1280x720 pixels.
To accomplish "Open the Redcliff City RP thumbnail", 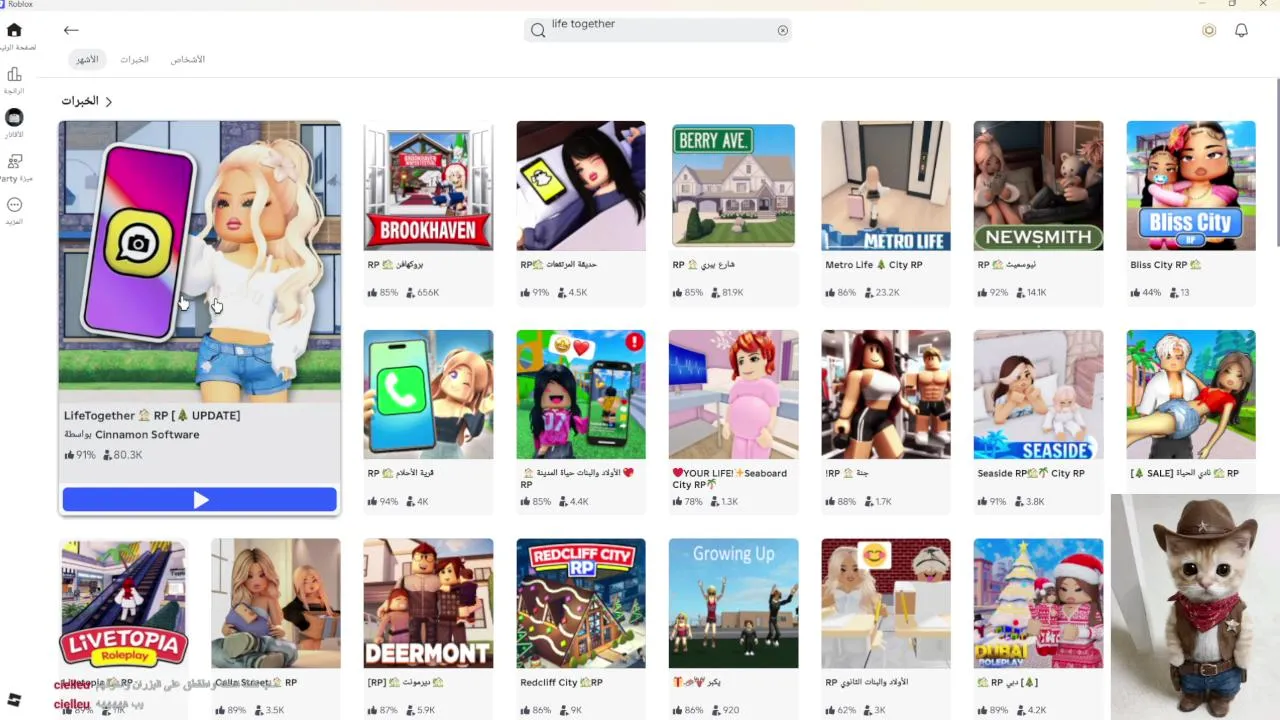I will (581, 603).
